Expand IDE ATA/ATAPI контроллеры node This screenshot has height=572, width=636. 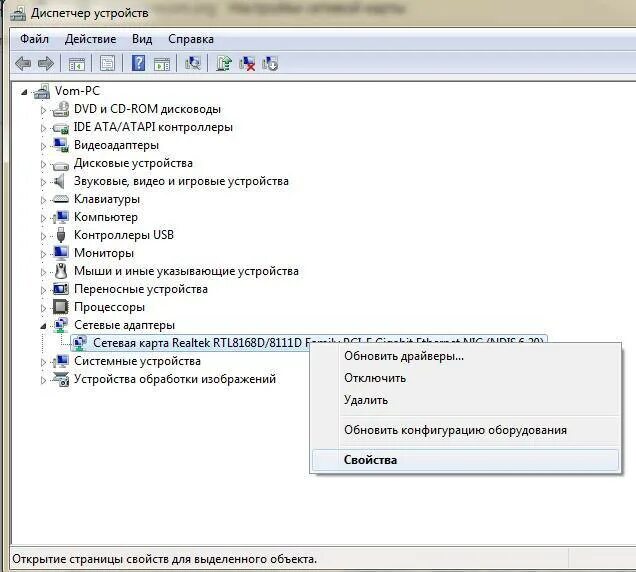point(43,128)
